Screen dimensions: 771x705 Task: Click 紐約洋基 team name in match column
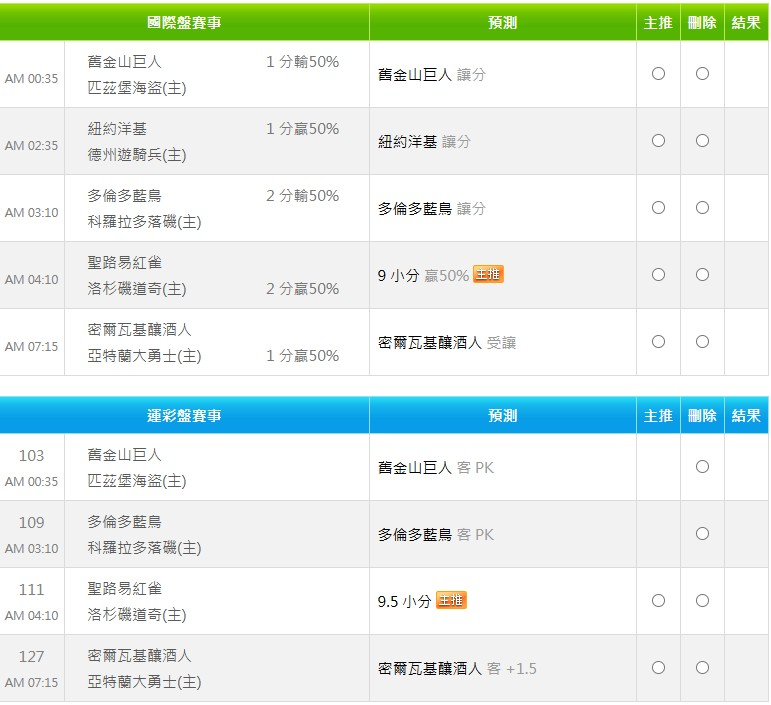[117, 129]
